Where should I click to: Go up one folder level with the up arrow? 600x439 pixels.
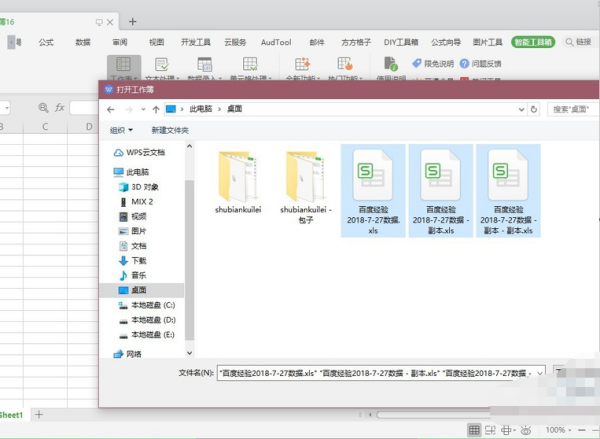155,108
